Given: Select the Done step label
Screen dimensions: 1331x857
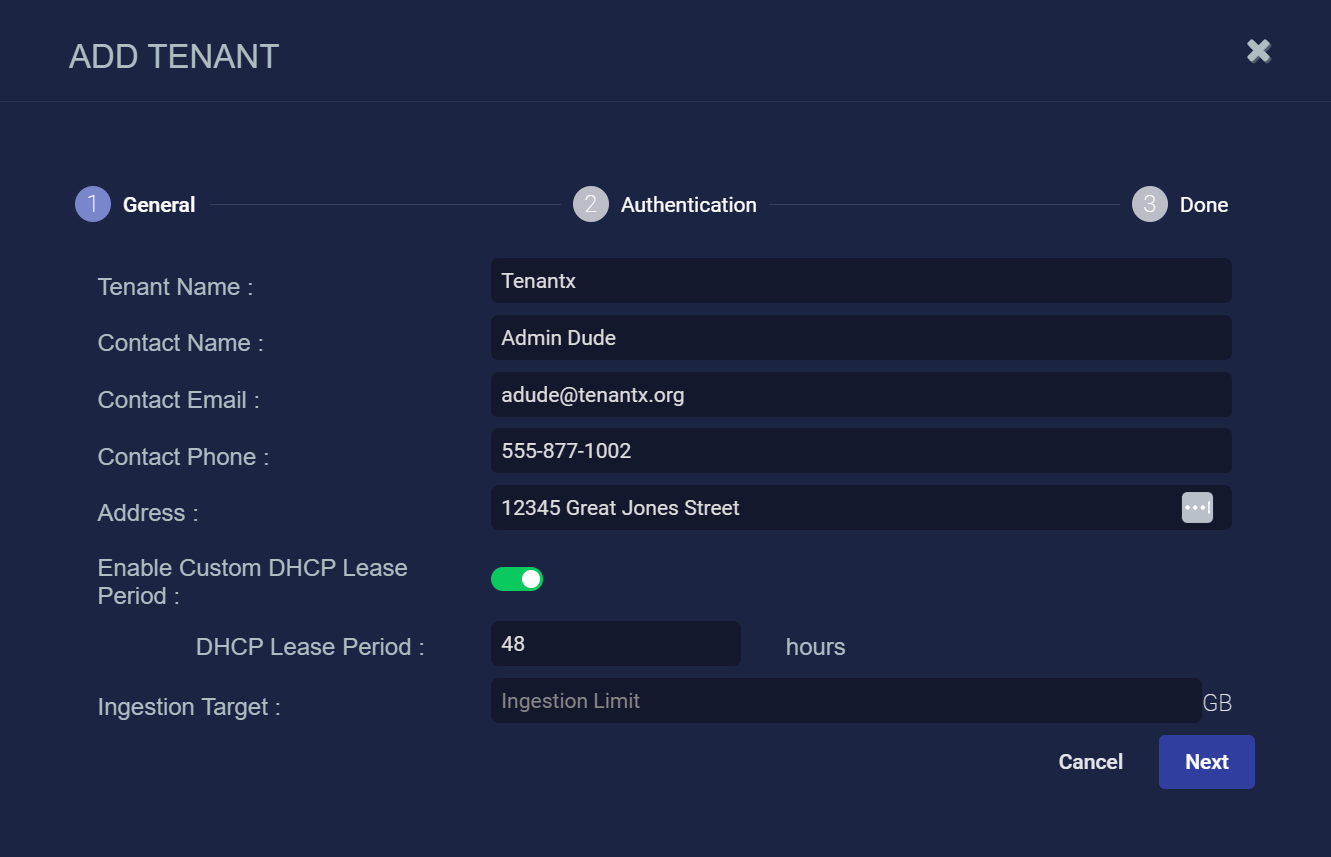Looking at the screenshot, I should coord(1203,205).
